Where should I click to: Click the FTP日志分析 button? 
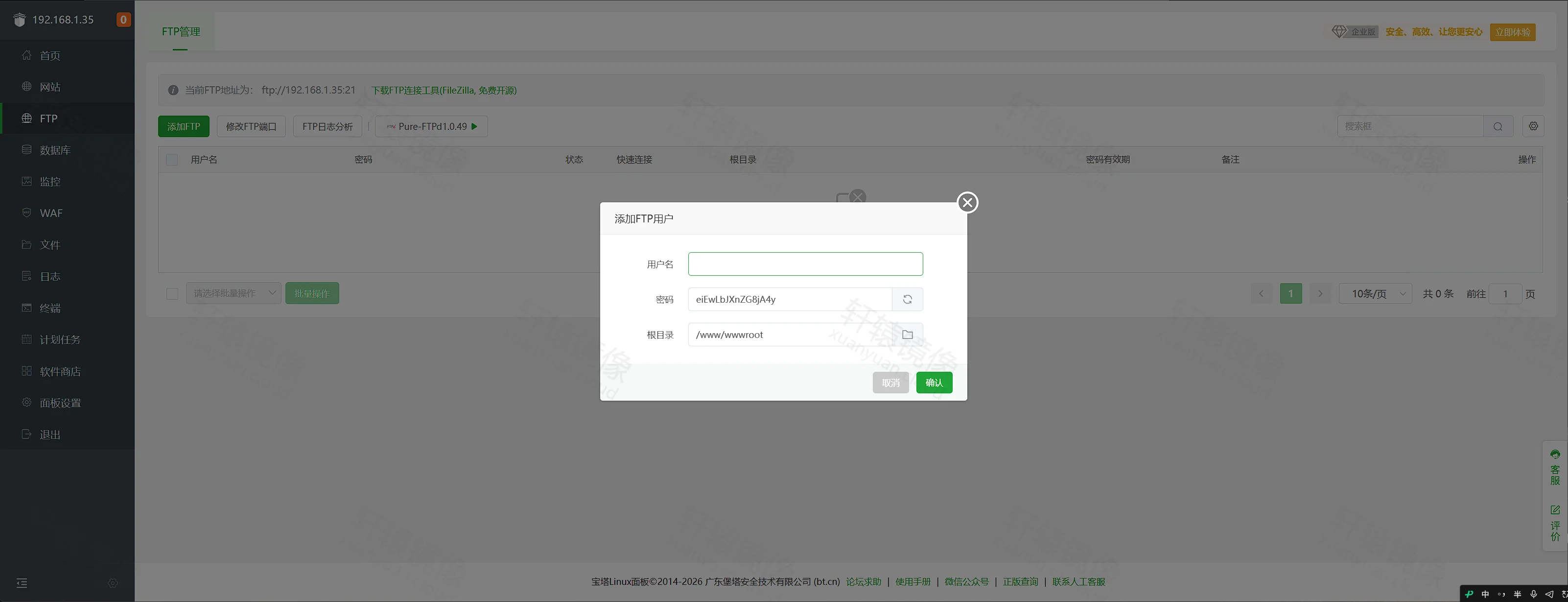(328, 126)
